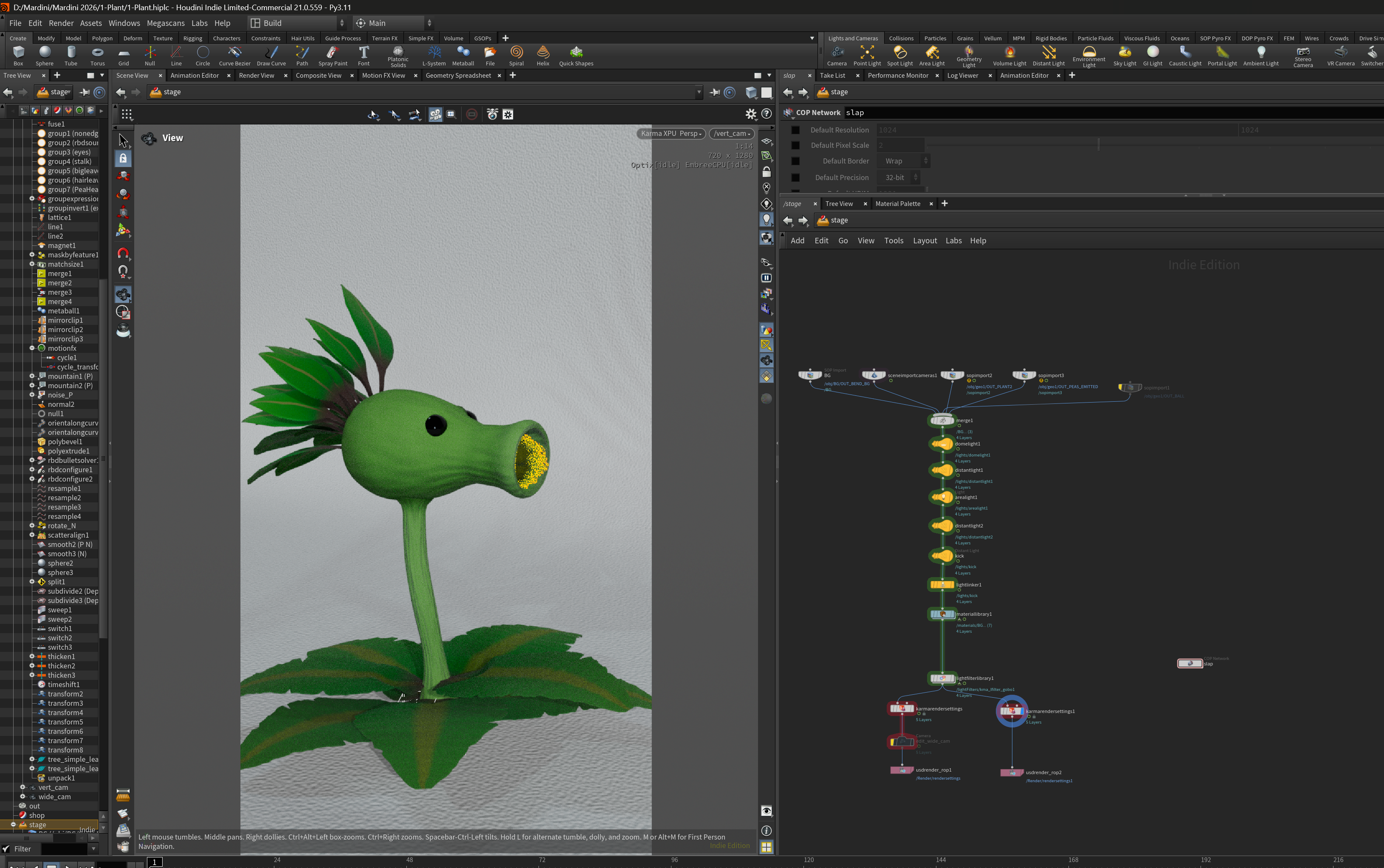Activate the Draw Curve tool
This screenshot has width=1384, height=868.
click(271, 56)
